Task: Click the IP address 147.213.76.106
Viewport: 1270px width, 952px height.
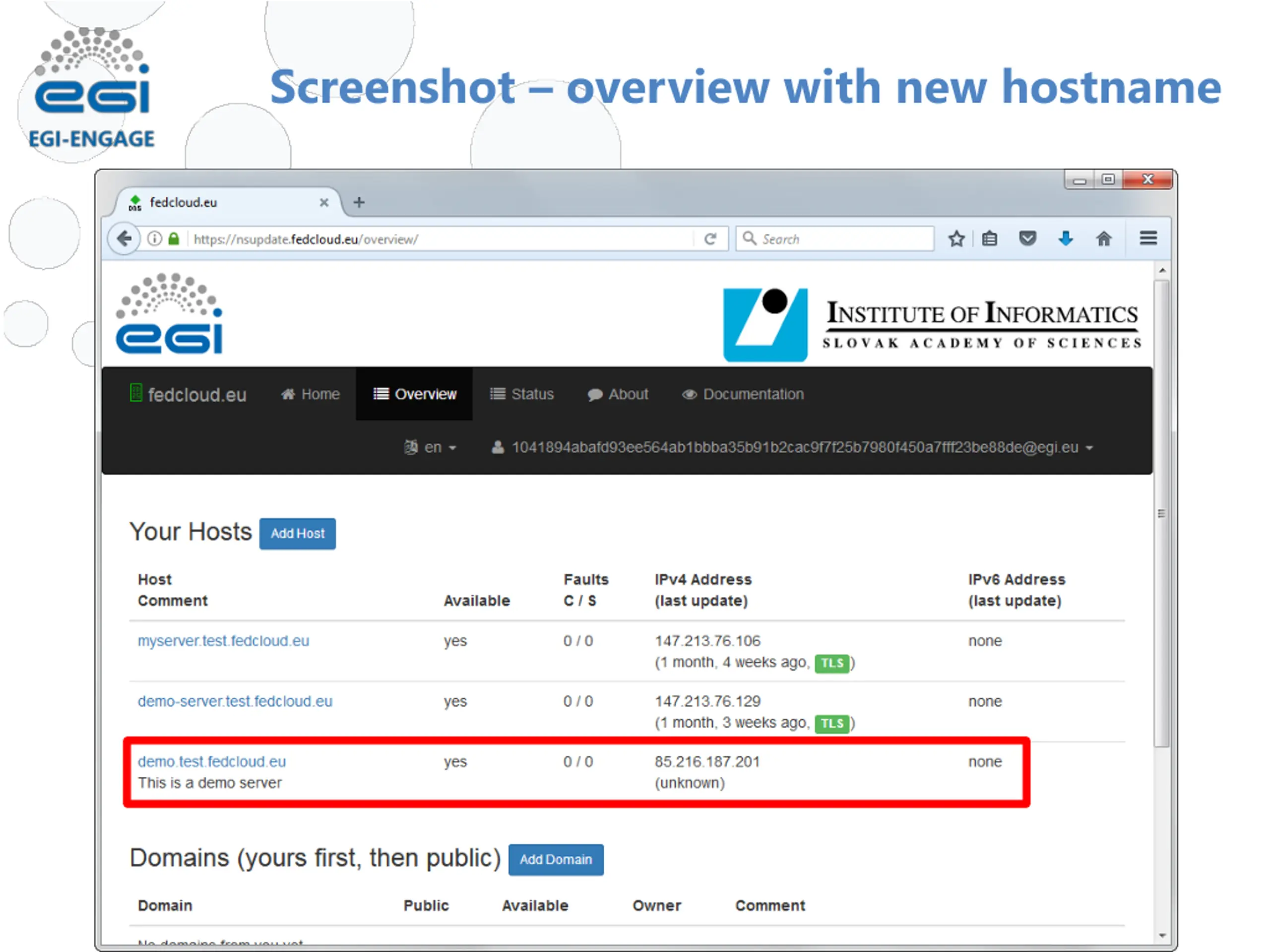Action: pyautogui.click(x=707, y=641)
